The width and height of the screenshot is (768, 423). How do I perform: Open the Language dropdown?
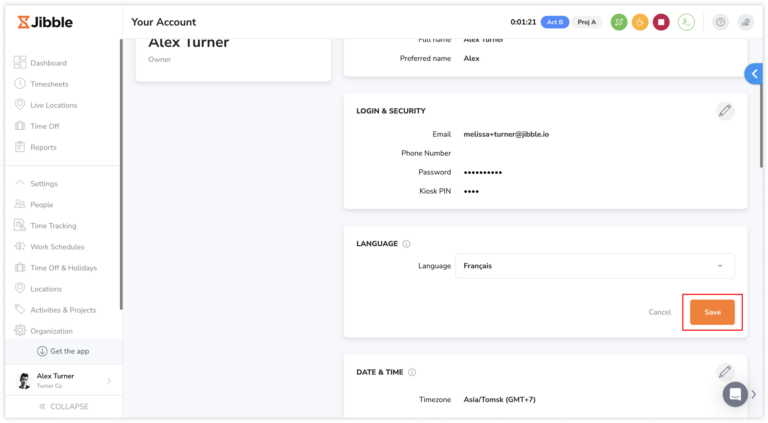coord(595,266)
